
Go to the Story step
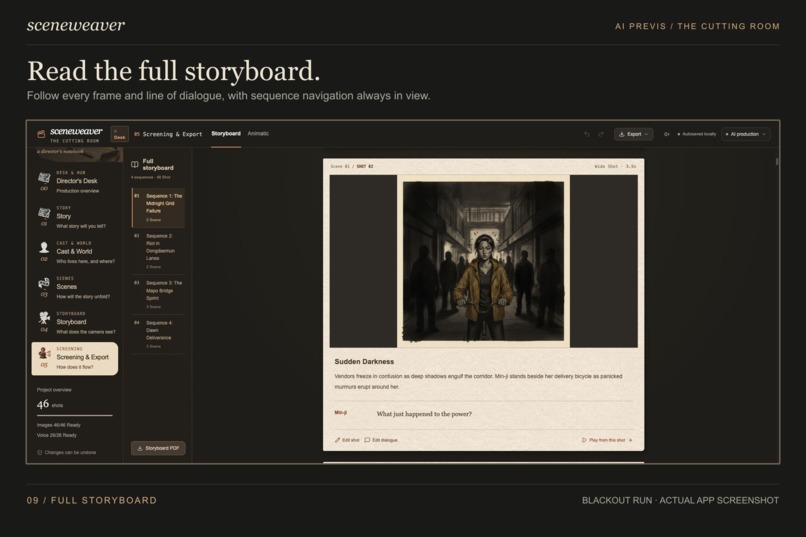click(75, 216)
